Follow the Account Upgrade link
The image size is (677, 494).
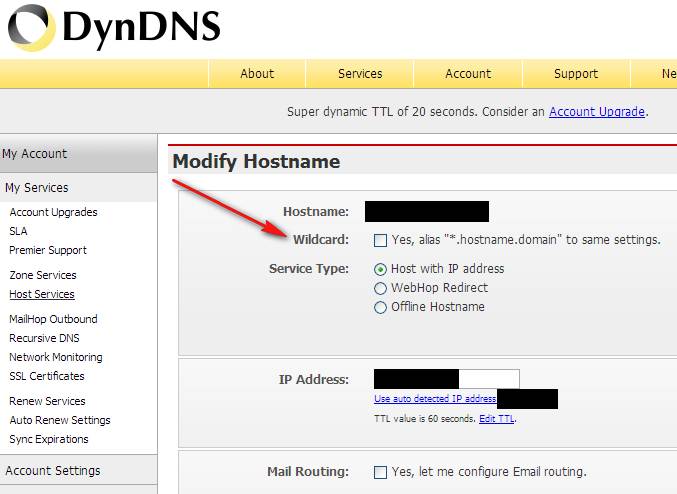597,112
